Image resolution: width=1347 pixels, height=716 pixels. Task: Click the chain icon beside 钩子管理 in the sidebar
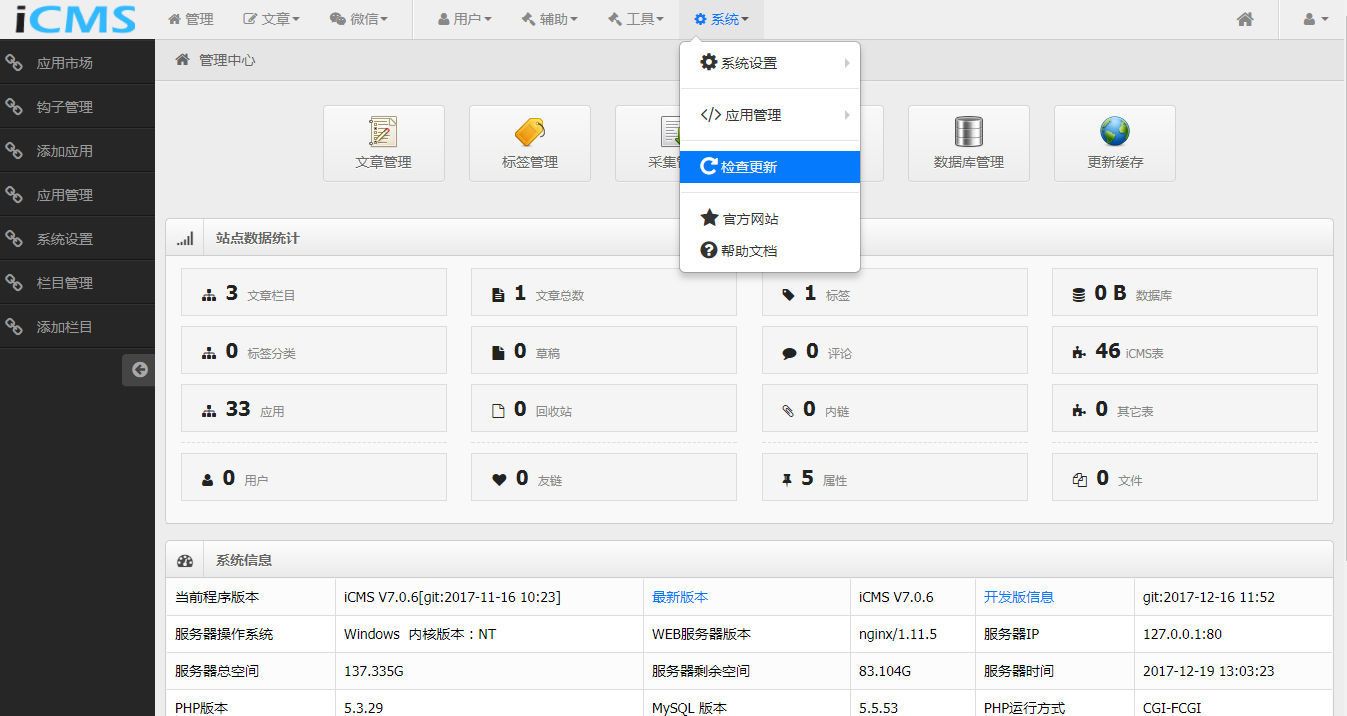point(14,107)
